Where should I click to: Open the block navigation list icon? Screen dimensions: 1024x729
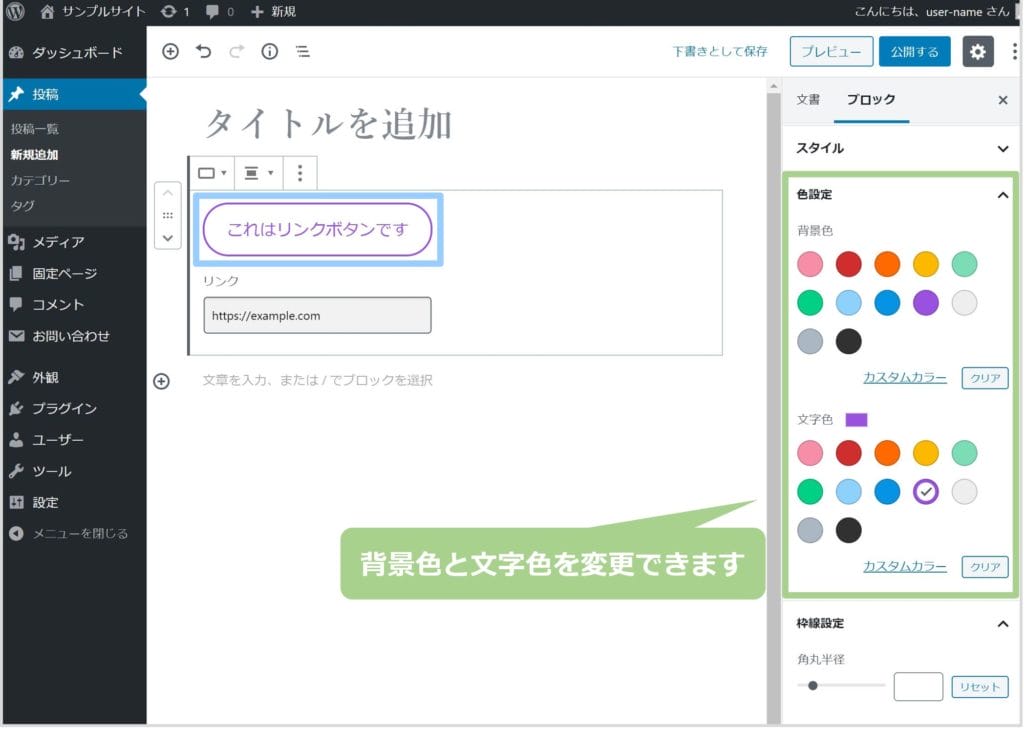point(302,52)
